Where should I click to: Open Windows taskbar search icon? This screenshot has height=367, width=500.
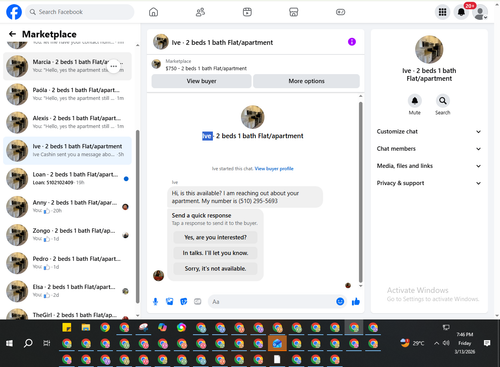(28, 343)
